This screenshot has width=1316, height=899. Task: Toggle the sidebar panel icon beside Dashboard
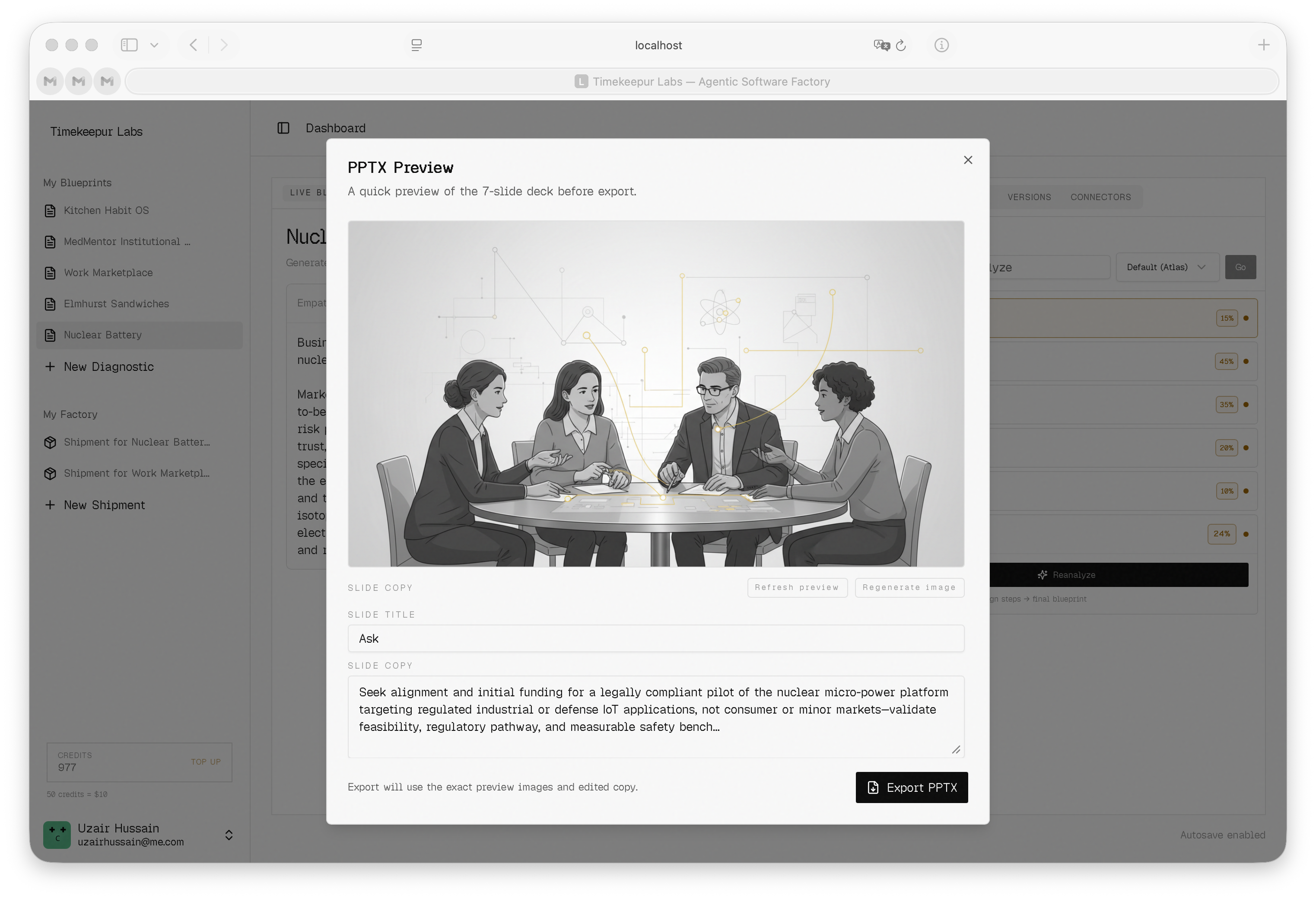click(x=283, y=128)
